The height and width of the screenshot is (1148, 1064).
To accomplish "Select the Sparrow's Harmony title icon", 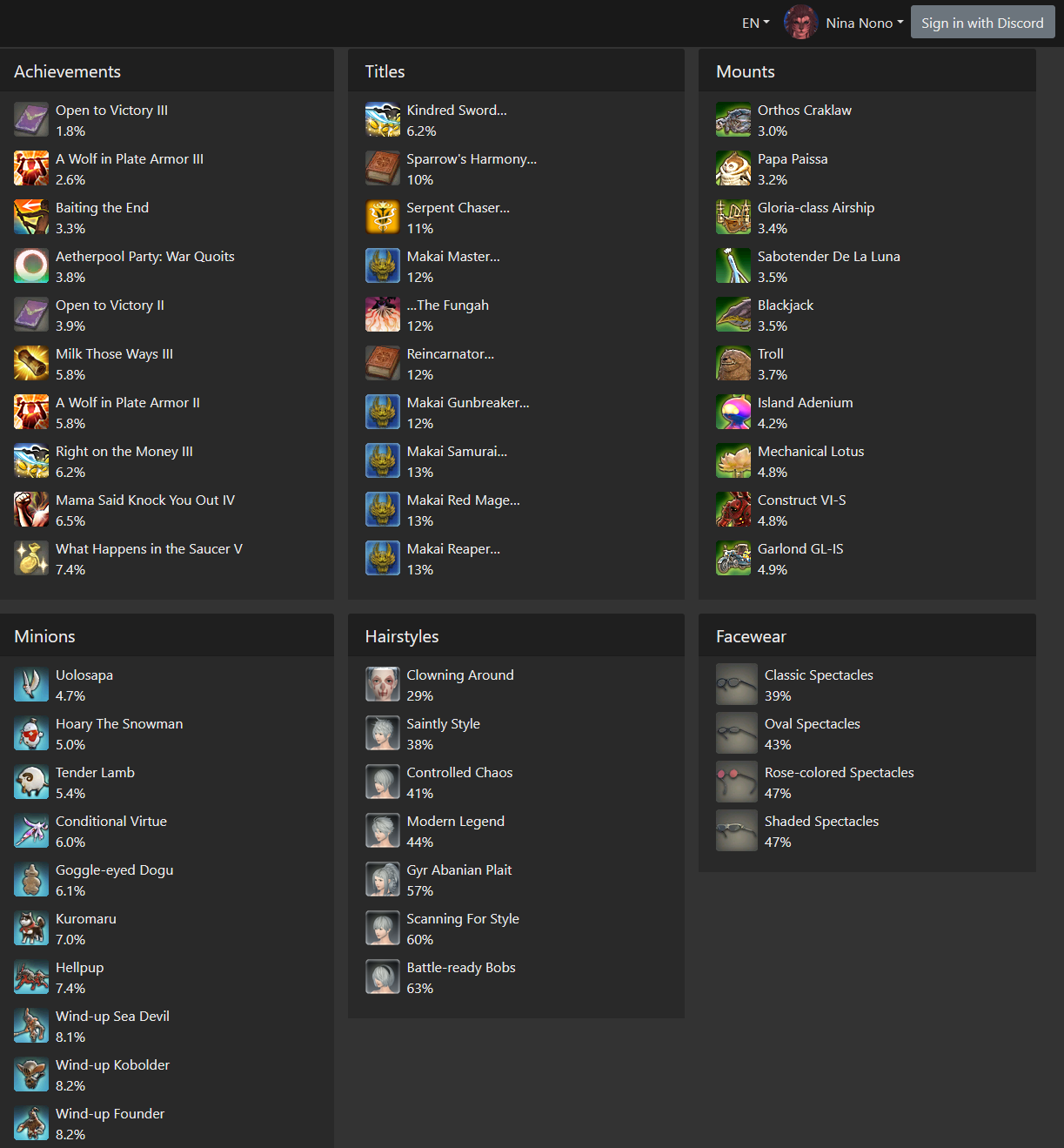I will (383, 169).
